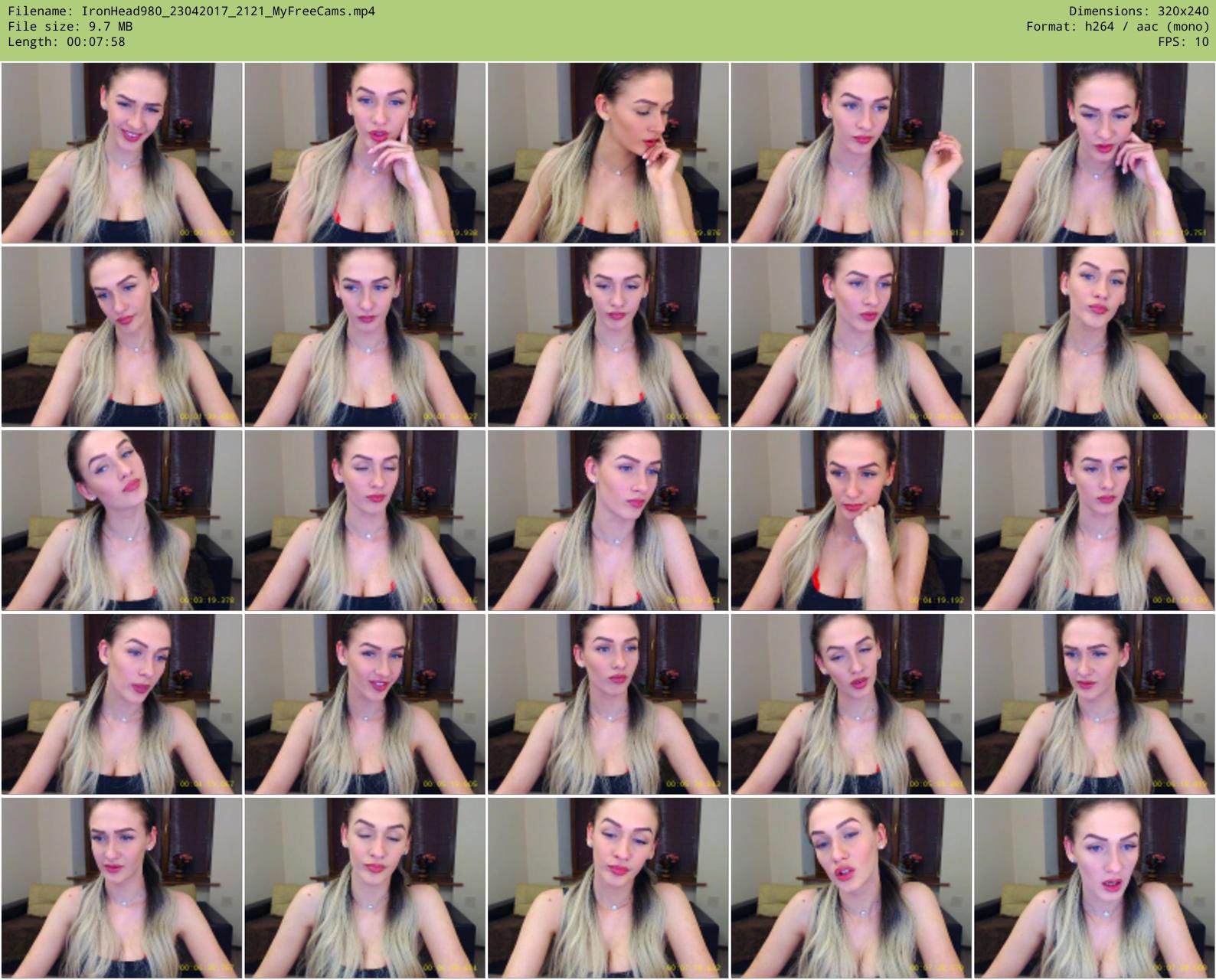Click the 'Length: 00:07:58' line
The height and width of the screenshot is (980, 1216).
click(67, 42)
